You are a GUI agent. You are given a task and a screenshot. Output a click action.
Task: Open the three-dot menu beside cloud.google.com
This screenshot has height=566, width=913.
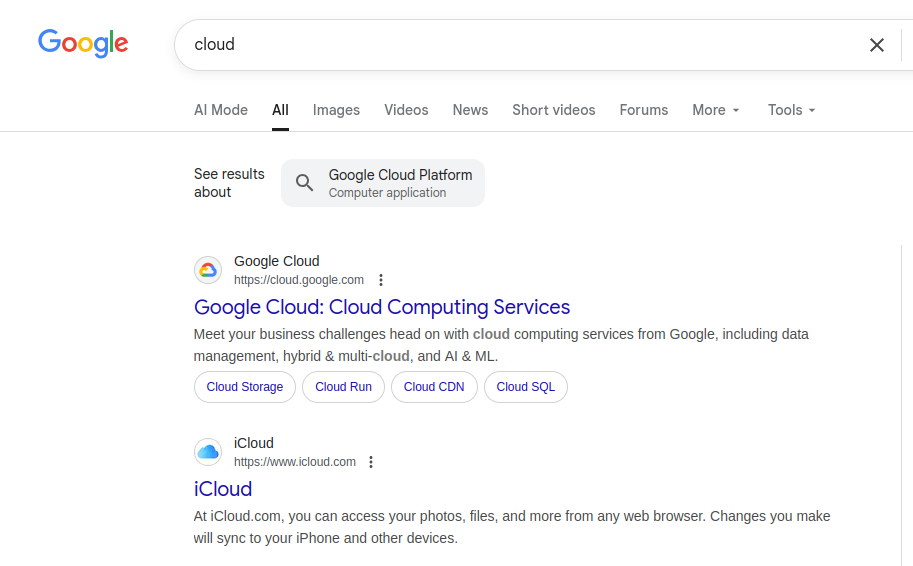coord(380,280)
